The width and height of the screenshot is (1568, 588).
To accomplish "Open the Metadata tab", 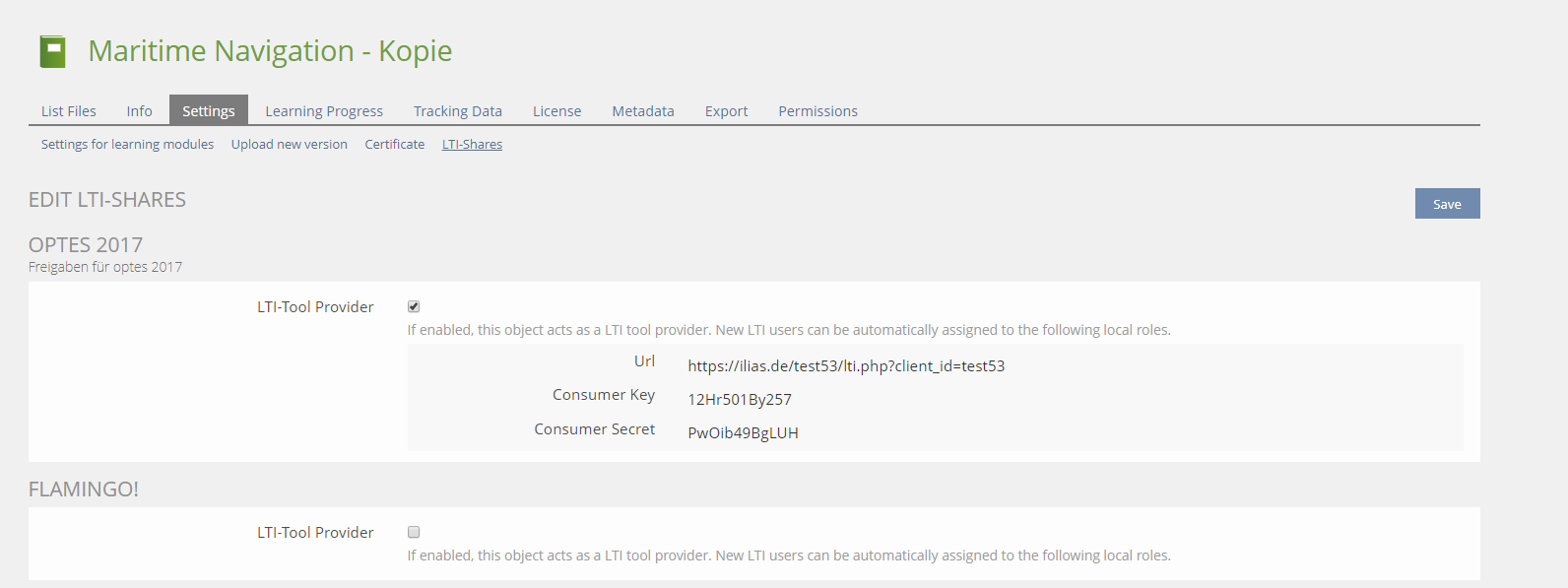I will [642, 111].
